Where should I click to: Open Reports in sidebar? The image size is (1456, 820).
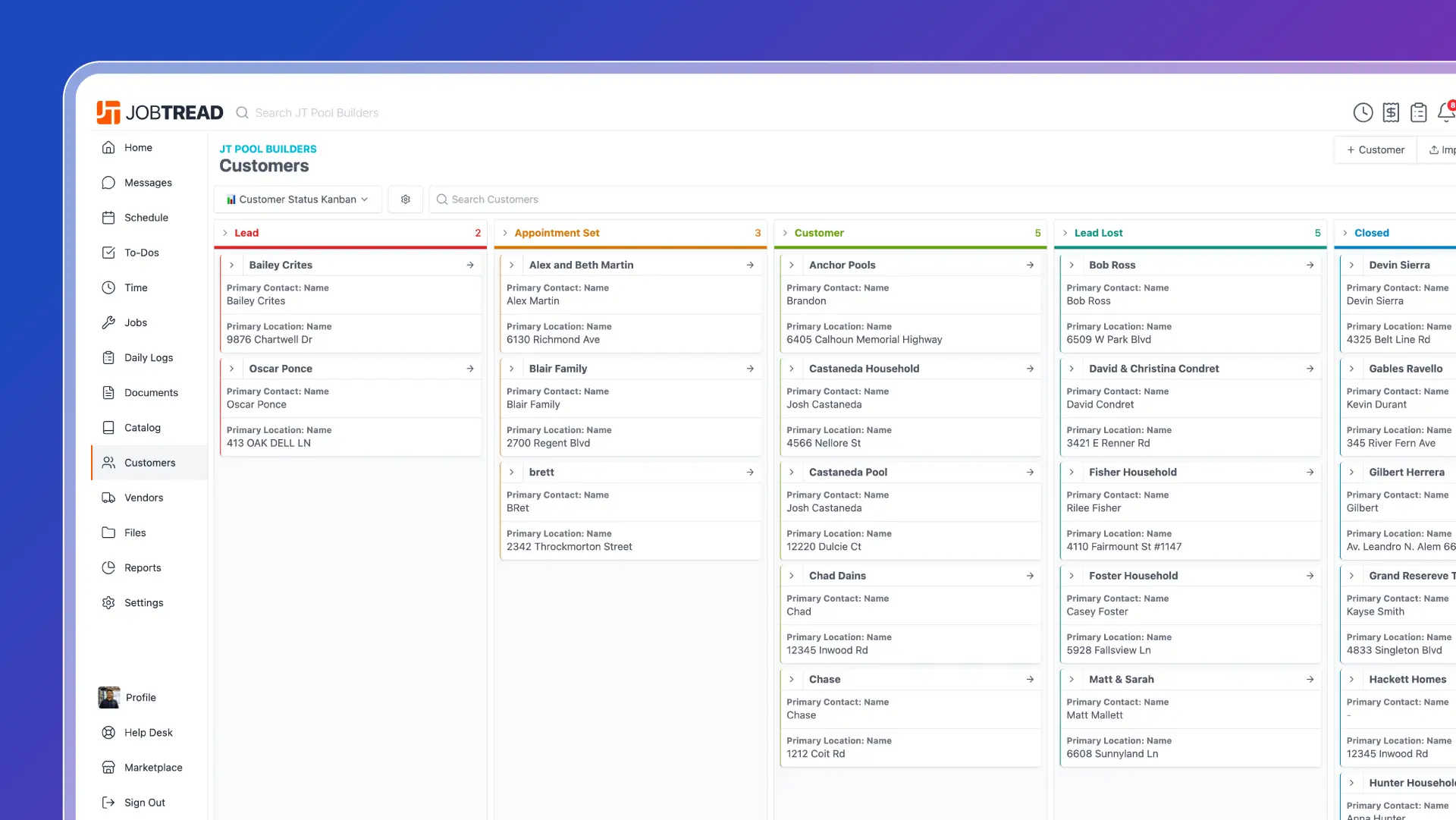coord(149,567)
